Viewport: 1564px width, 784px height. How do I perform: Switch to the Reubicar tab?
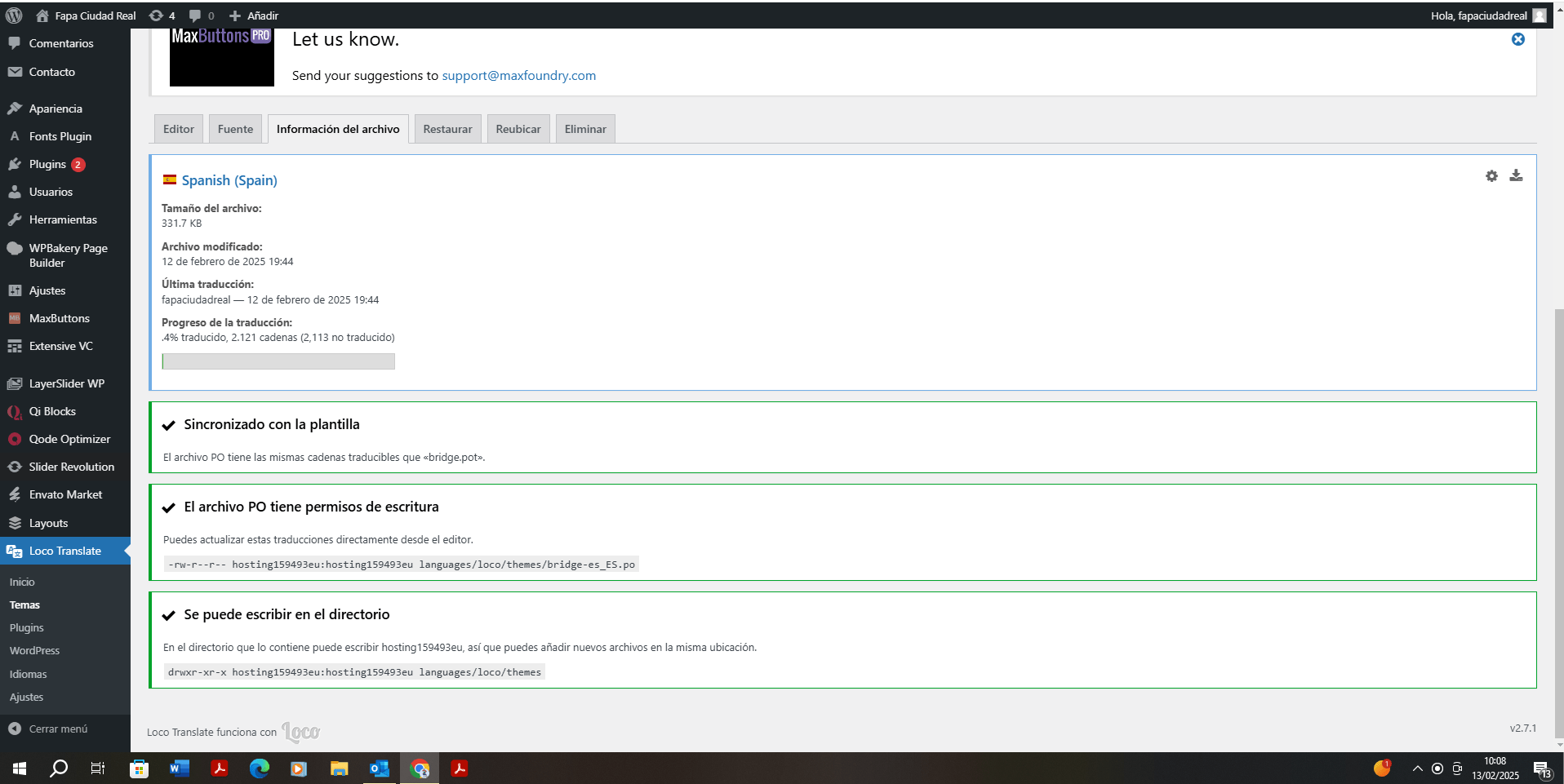(518, 129)
